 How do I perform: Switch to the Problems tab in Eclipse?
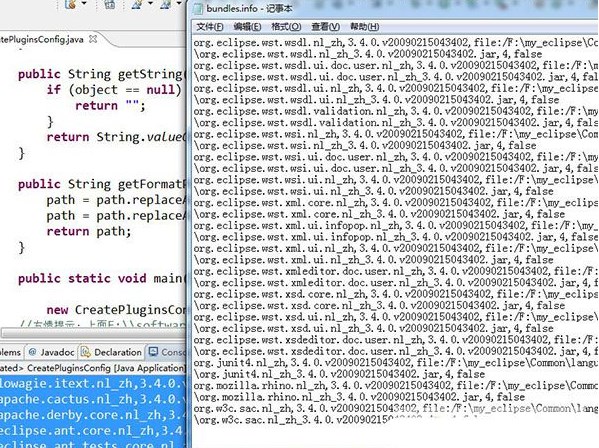(10, 352)
